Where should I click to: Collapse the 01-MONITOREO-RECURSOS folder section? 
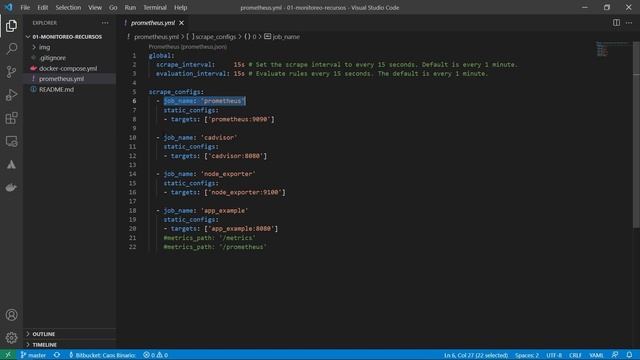click(x=67, y=37)
